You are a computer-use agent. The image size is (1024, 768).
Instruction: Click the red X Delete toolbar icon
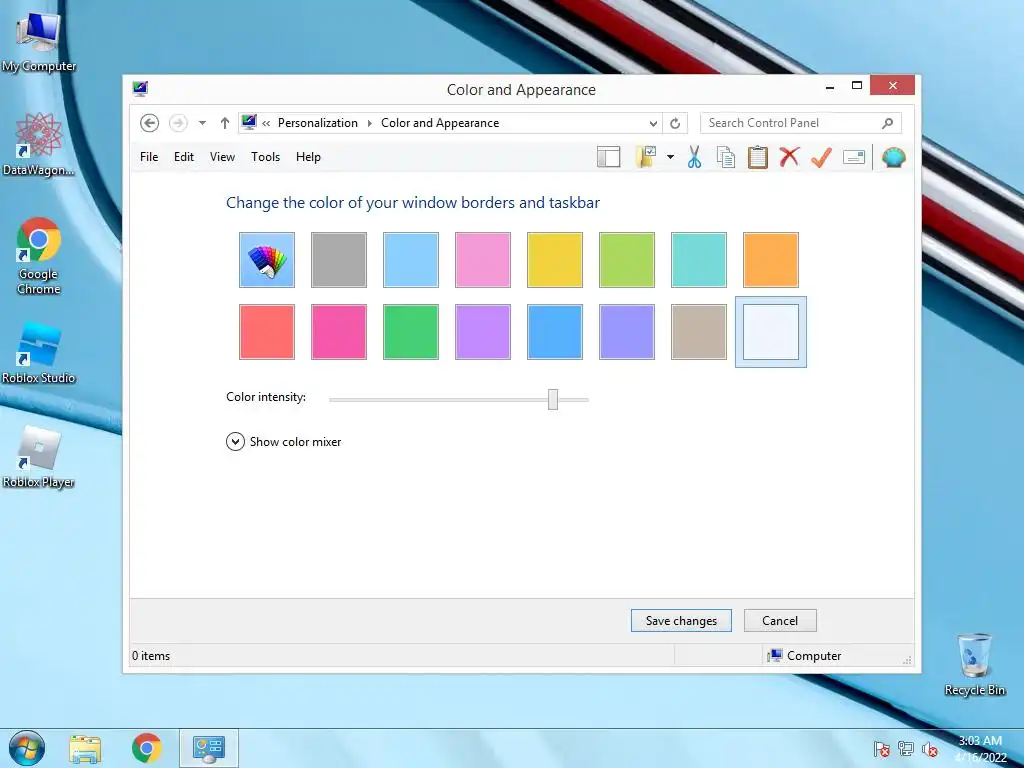790,156
